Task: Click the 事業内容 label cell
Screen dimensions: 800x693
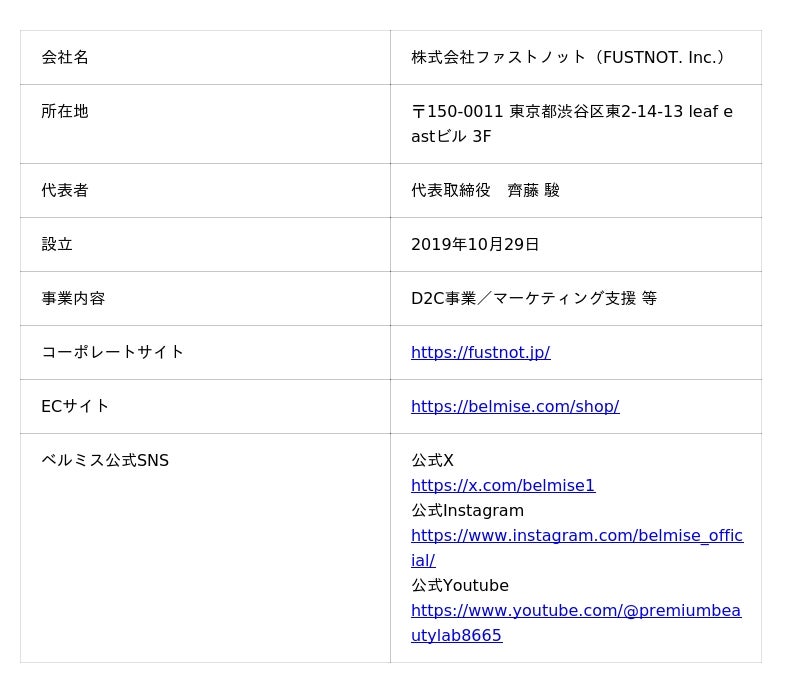Action: click(73, 298)
